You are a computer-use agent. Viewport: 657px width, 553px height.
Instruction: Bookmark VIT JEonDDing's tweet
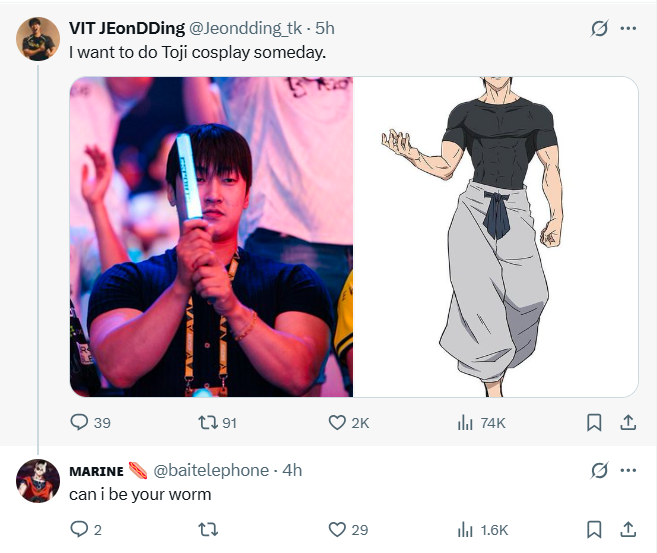tap(594, 422)
